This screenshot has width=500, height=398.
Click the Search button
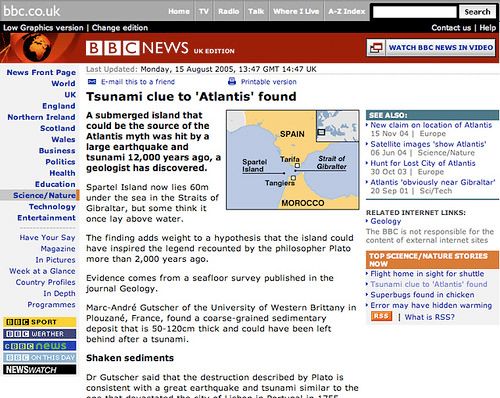coord(477,12)
